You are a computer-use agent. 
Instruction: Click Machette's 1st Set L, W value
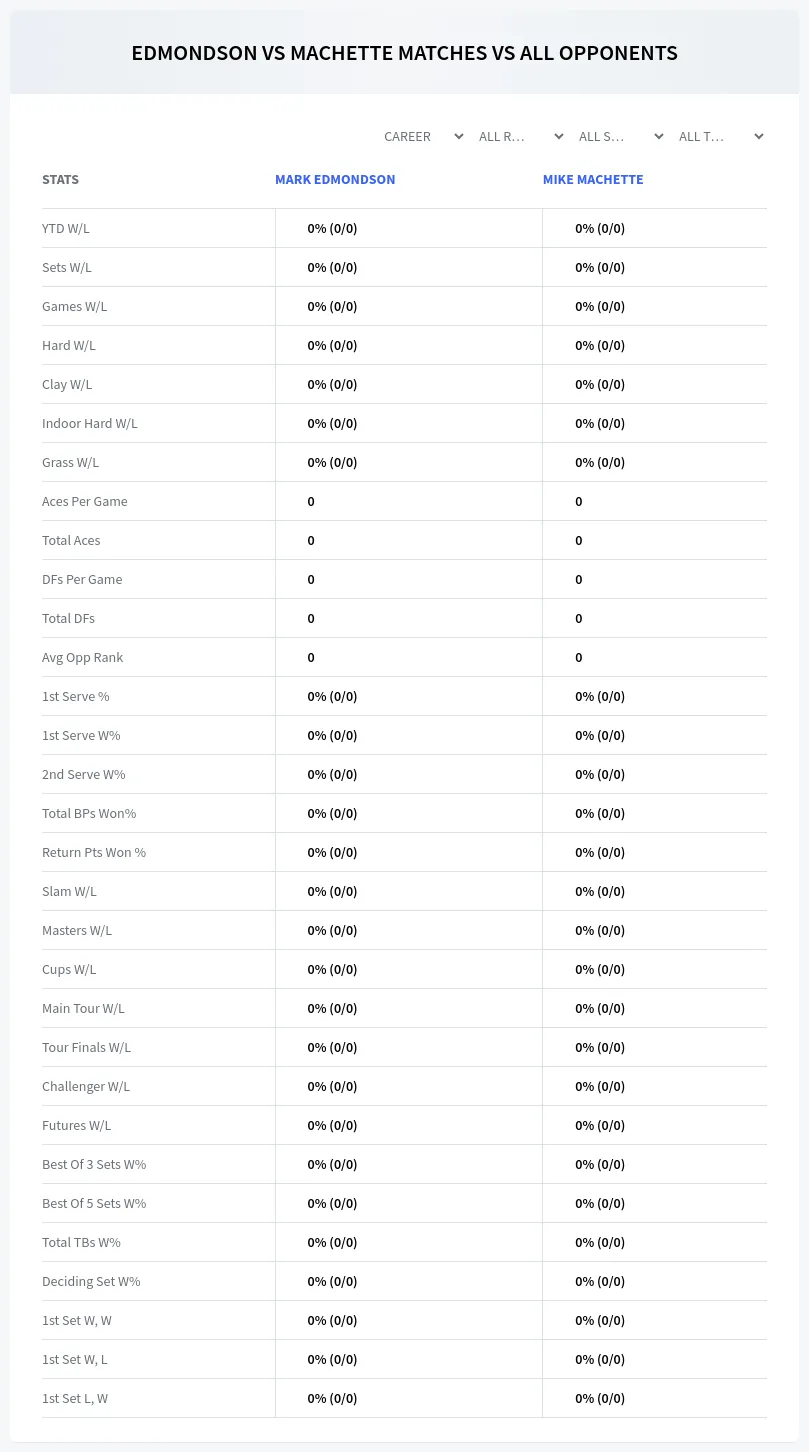(600, 1398)
